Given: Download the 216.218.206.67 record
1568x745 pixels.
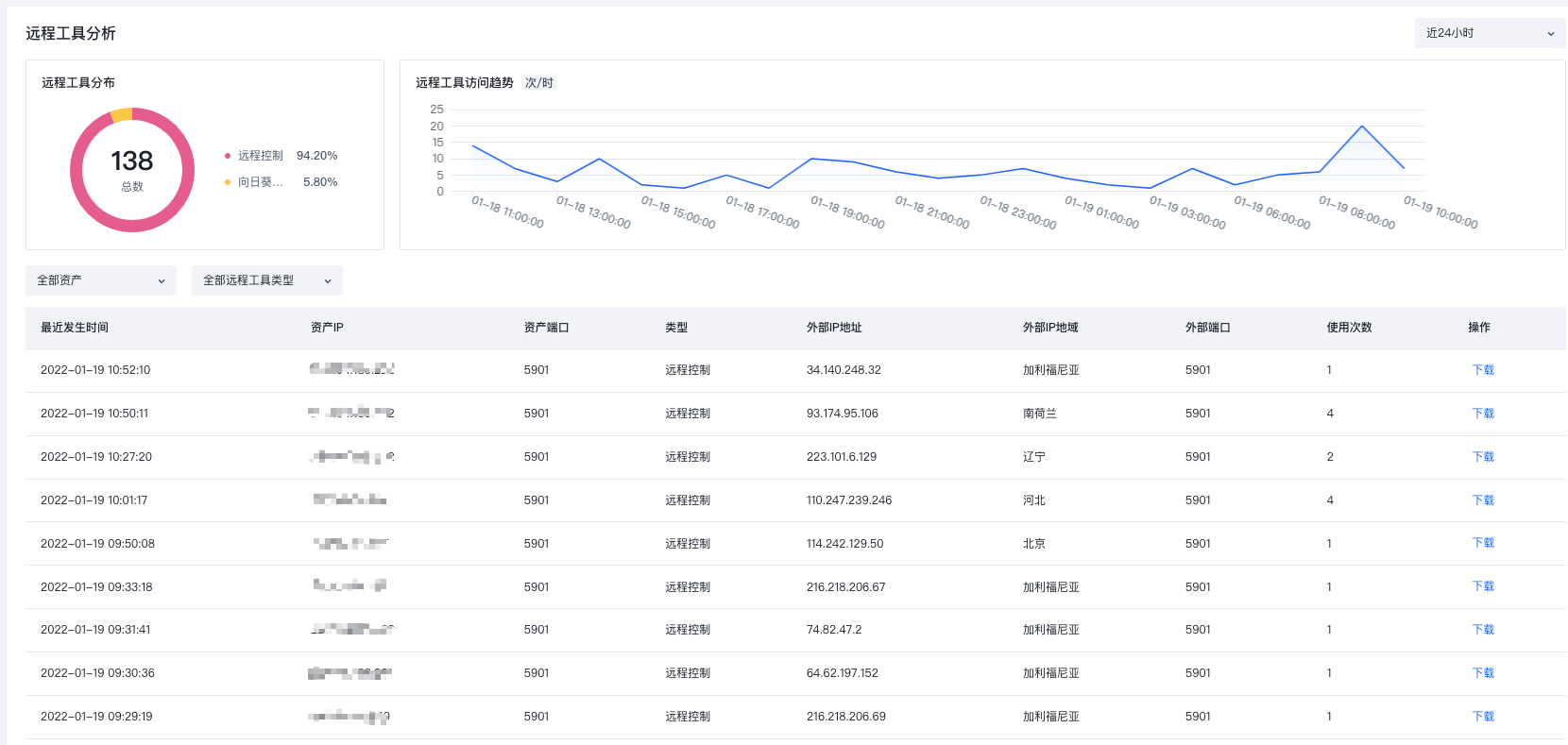Looking at the screenshot, I should pos(1483,586).
